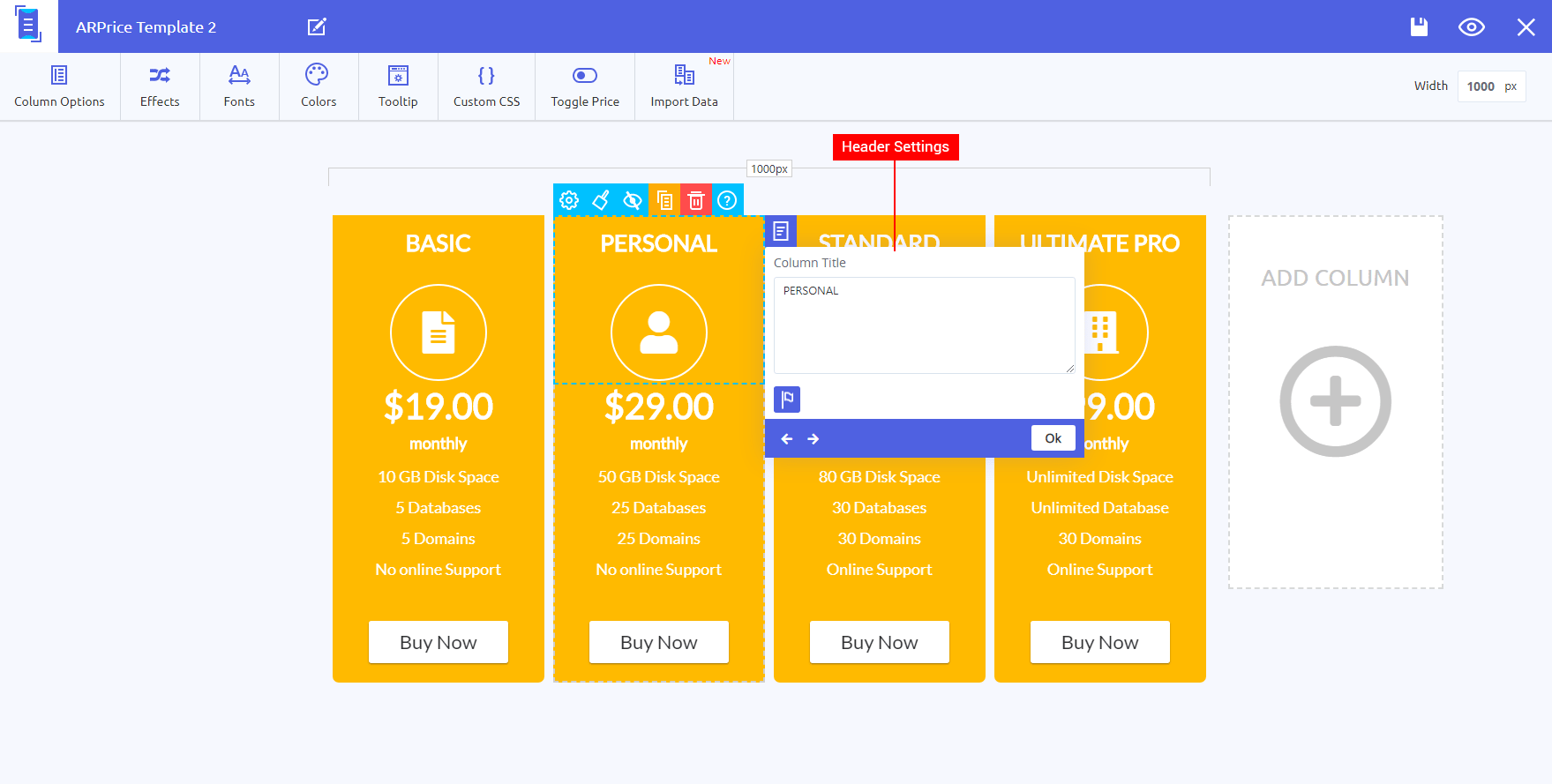Click the PERSONAL user circle icon
1552x784 pixels.
click(x=659, y=332)
